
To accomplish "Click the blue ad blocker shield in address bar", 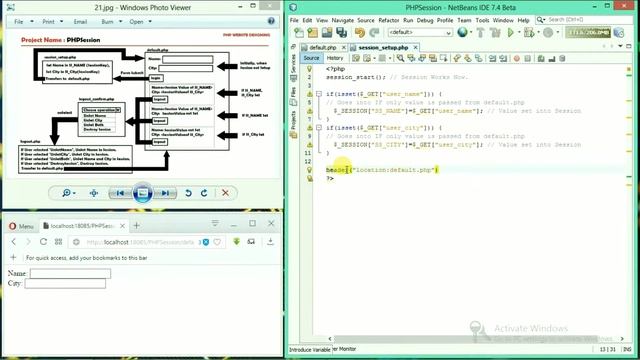I will [206, 242].
